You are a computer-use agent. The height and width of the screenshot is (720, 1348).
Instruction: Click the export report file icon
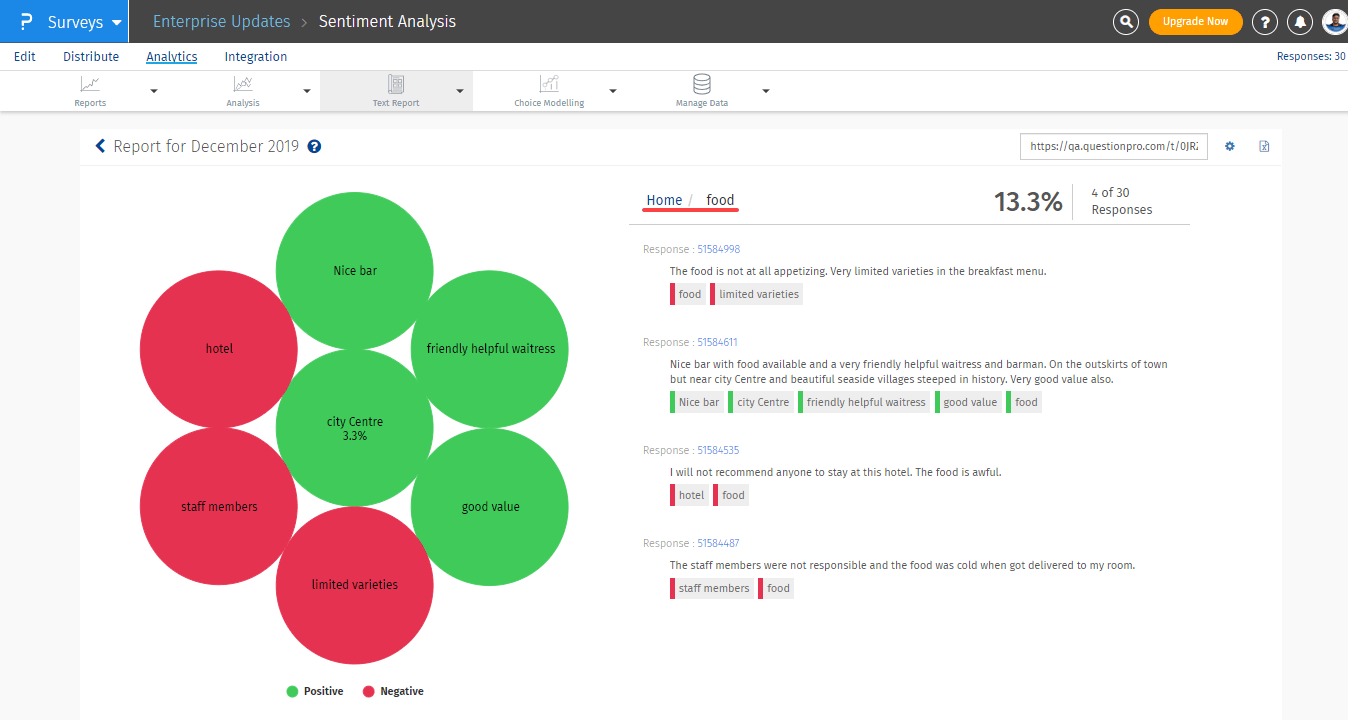tap(1264, 146)
